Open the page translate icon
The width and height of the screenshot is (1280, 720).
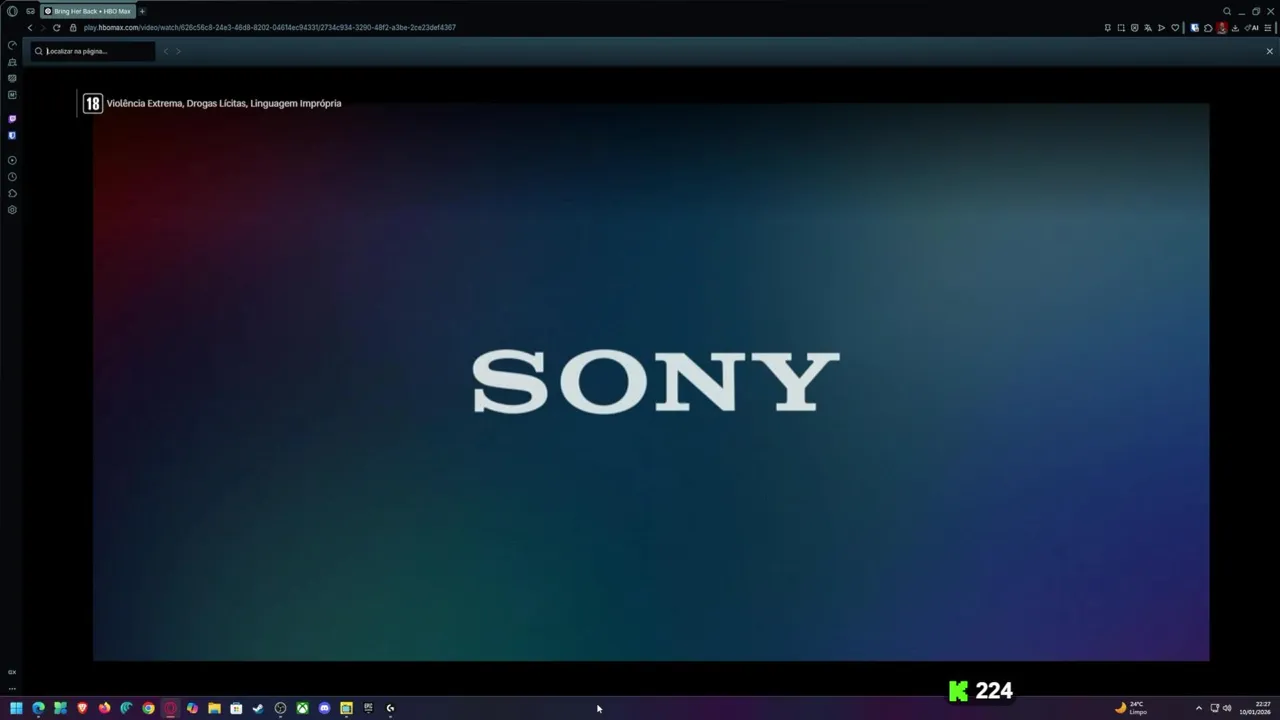[1148, 28]
